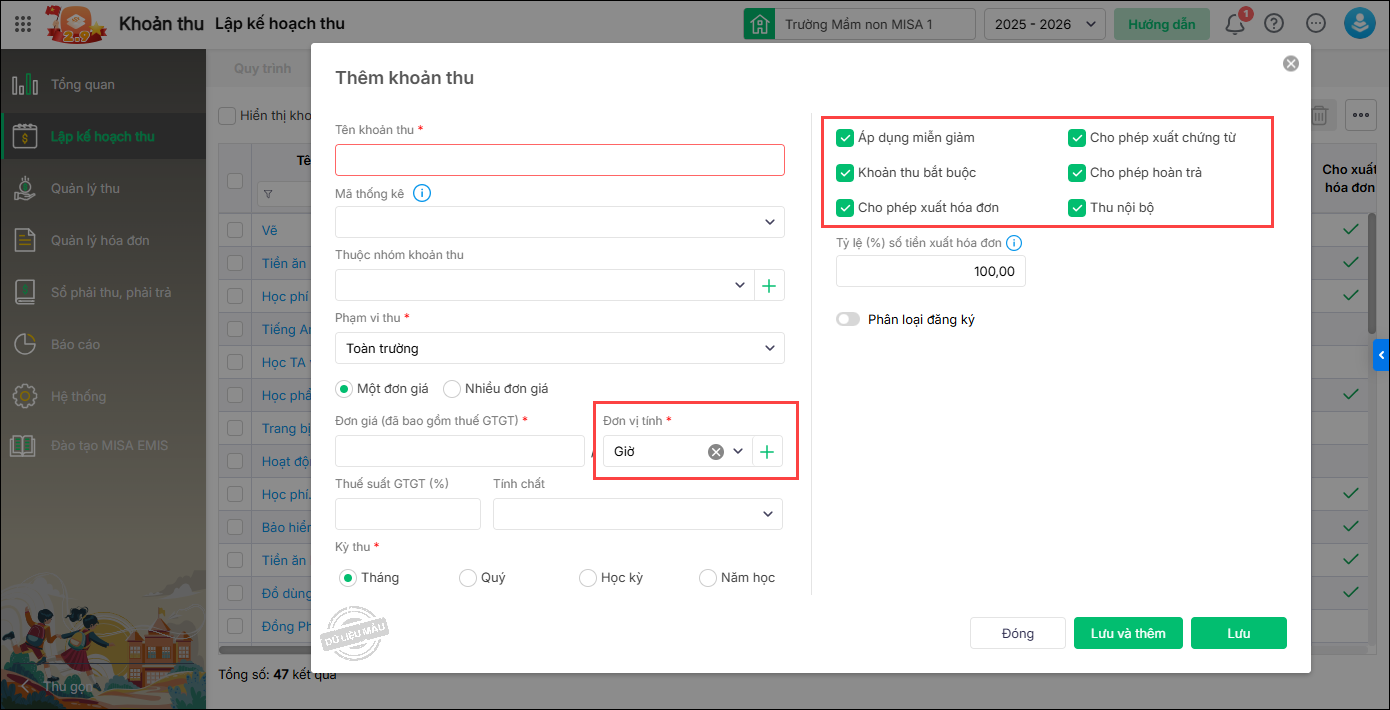
Task: Add a new unit with the Đơn vị tính plus icon
Action: coord(767,451)
